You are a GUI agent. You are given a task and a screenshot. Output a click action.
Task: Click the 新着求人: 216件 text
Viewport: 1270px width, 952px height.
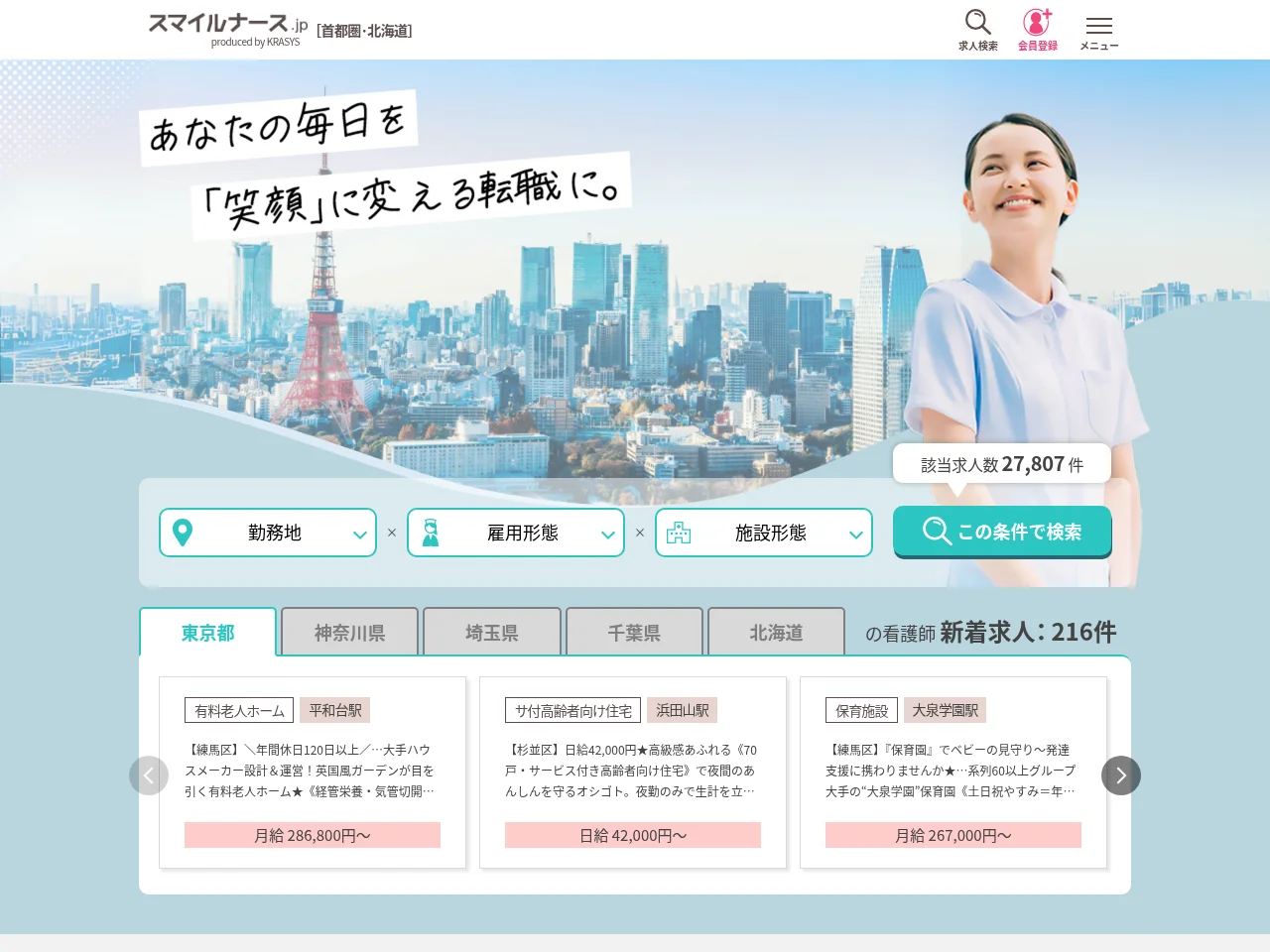pyautogui.click(x=1028, y=632)
